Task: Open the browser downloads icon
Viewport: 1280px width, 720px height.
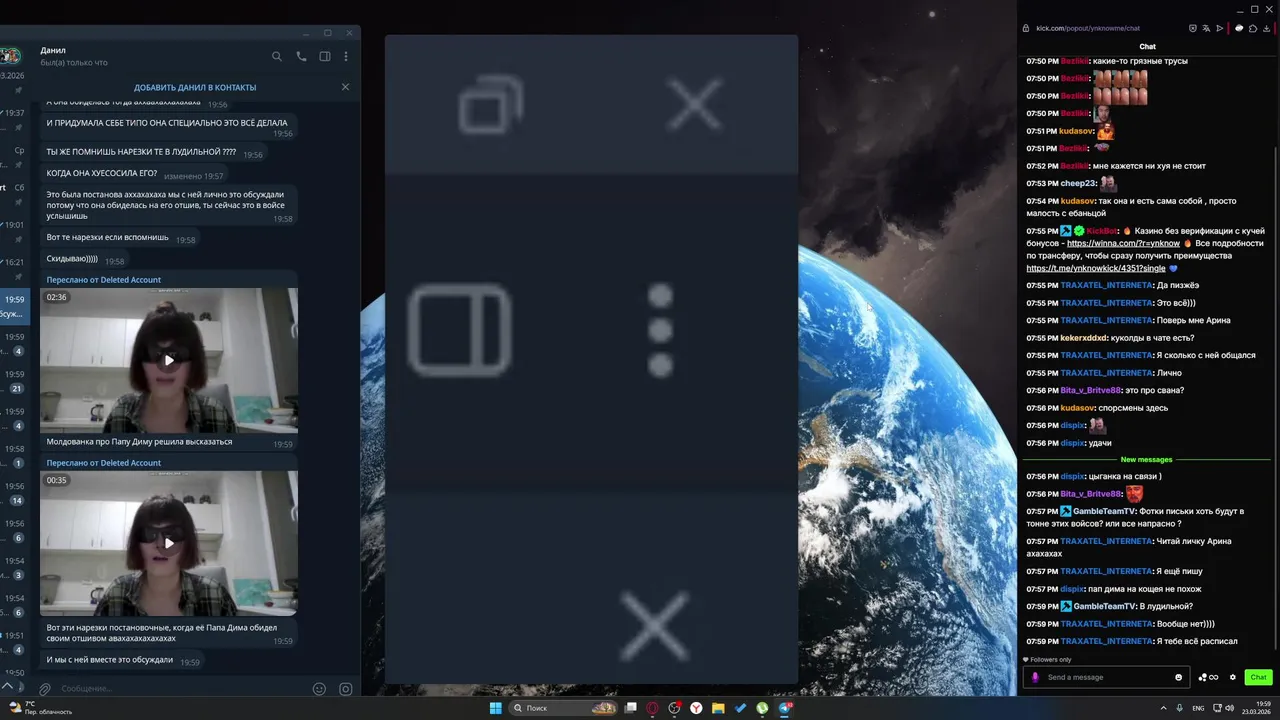Action: pos(1268,28)
